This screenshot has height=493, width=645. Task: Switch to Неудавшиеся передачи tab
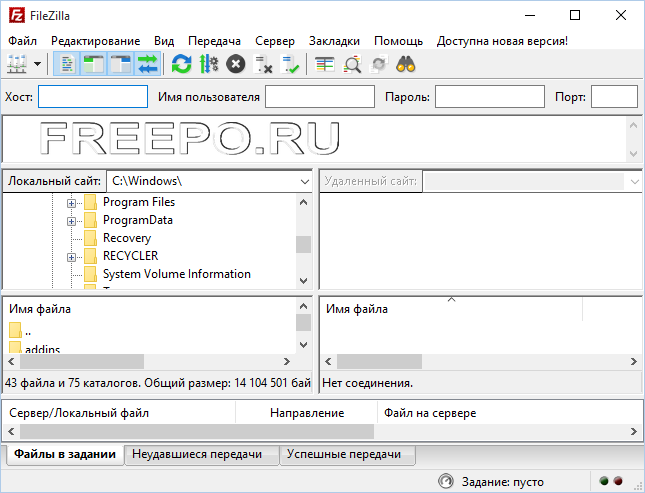pyautogui.click(x=201, y=454)
